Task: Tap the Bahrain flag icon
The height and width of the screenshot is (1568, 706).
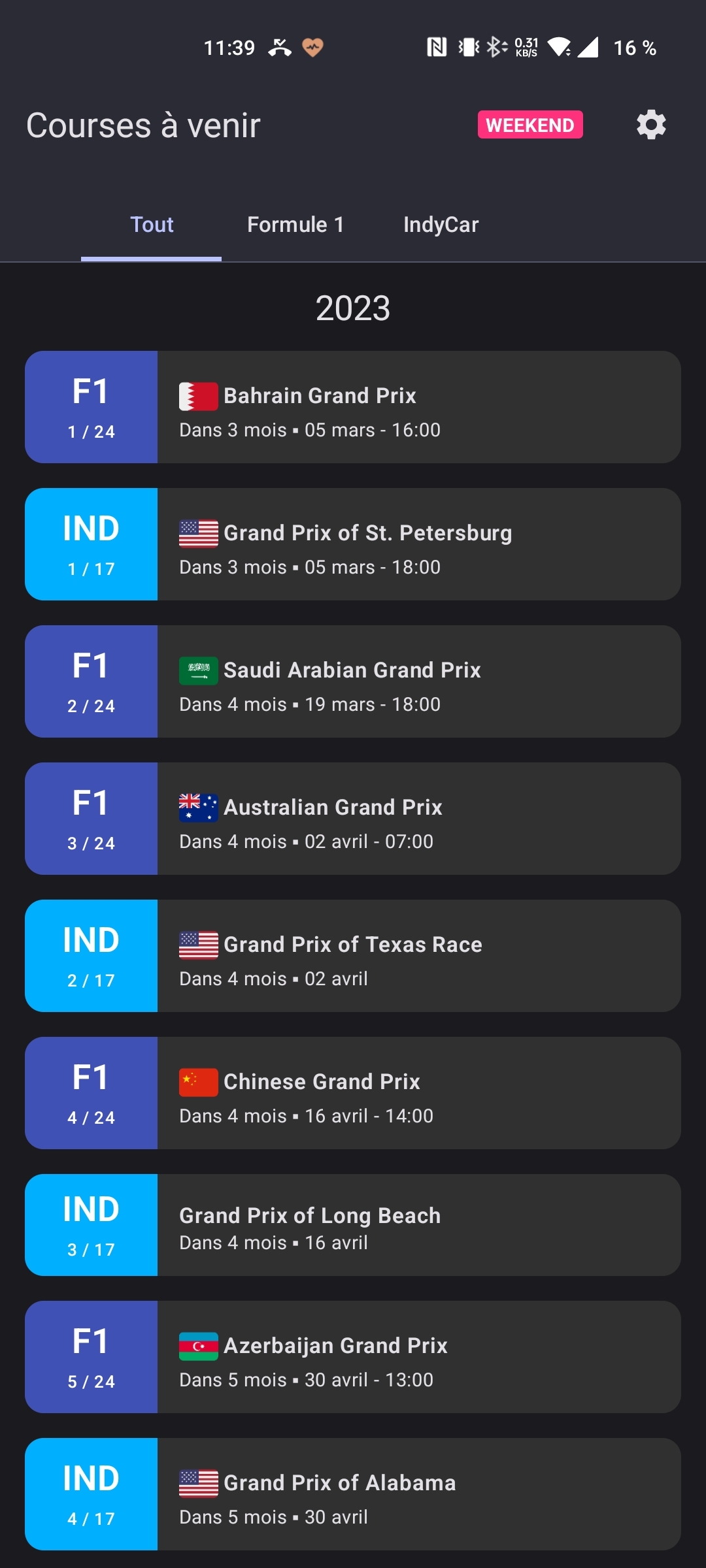Action: point(199,397)
